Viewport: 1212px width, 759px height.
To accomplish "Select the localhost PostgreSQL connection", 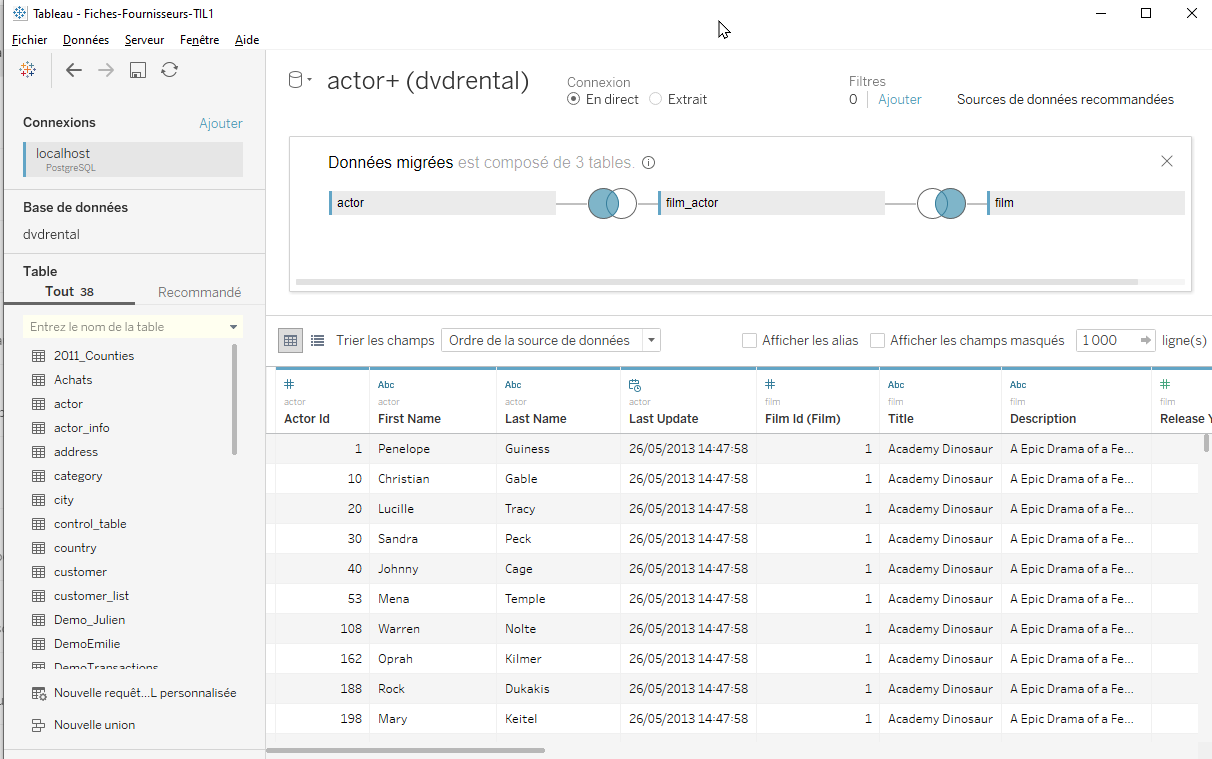I will tap(133, 159).
